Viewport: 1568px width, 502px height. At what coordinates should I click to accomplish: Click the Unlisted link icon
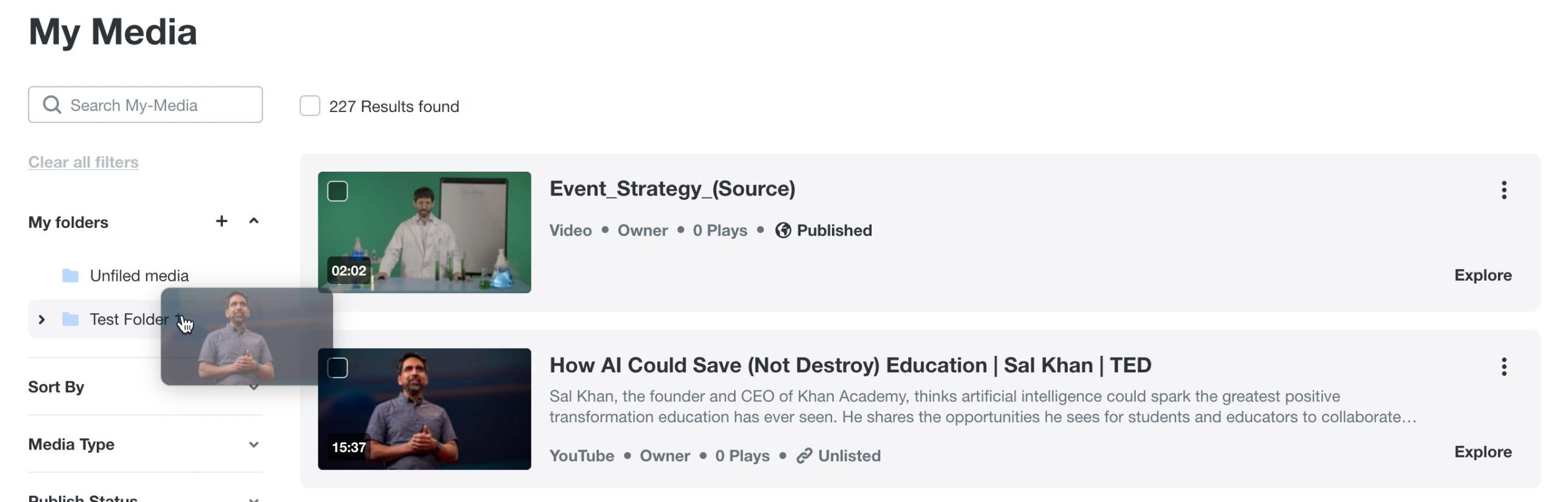[804, 456]
